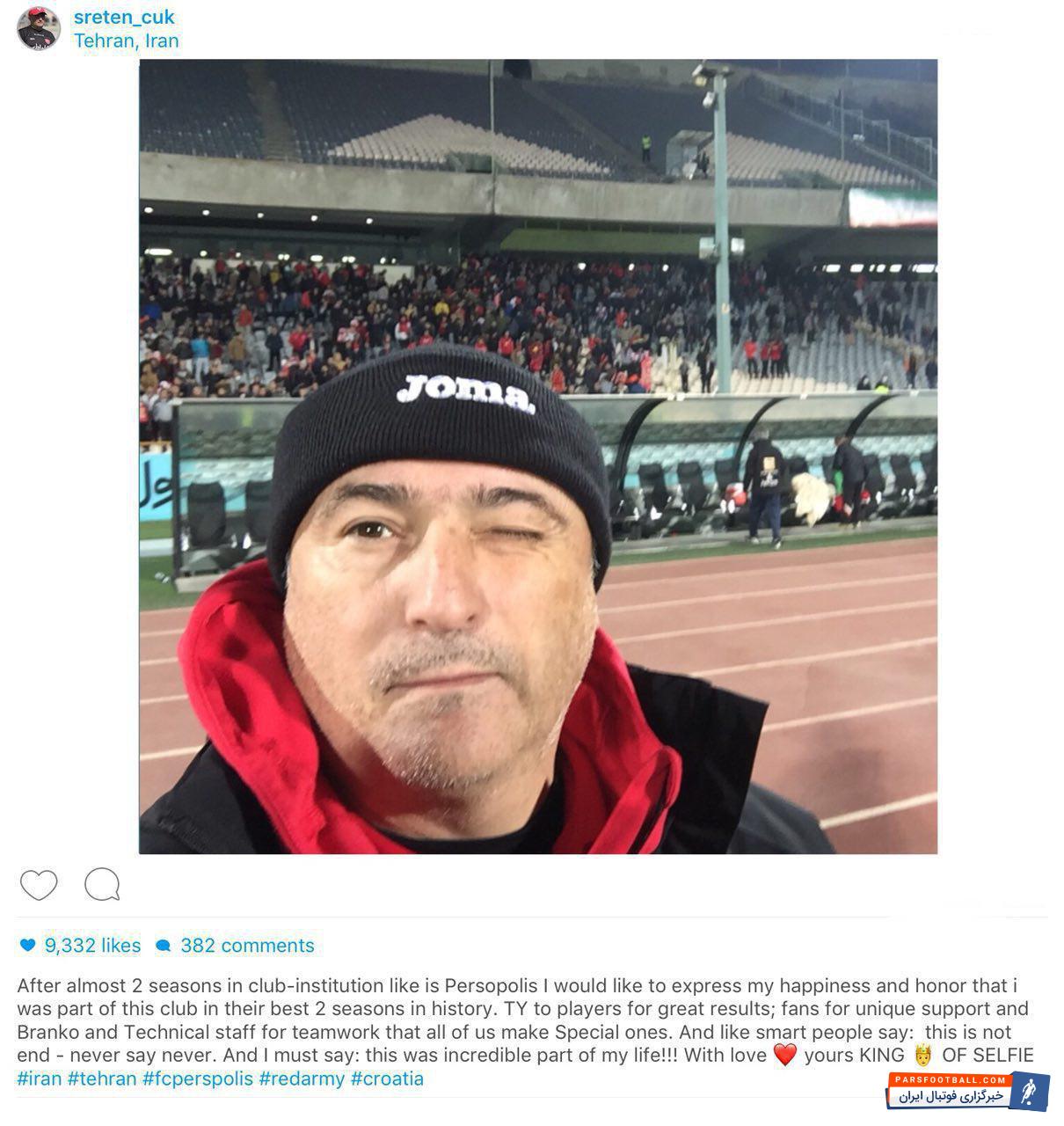The width and height of the screenshot is (1064, 1126).
Task: View the 382 comments
Action: click(247, 946)
